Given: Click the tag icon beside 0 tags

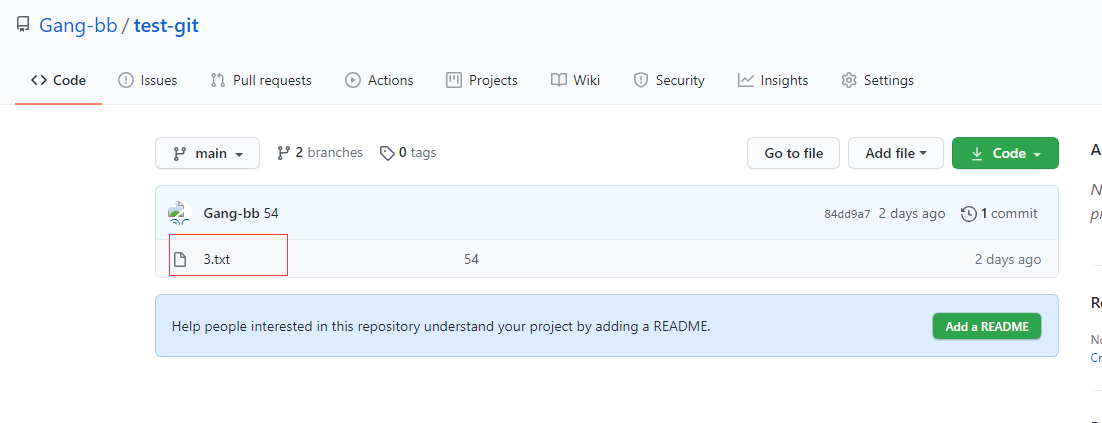Looking at the screenshot, I should (387, 152).
